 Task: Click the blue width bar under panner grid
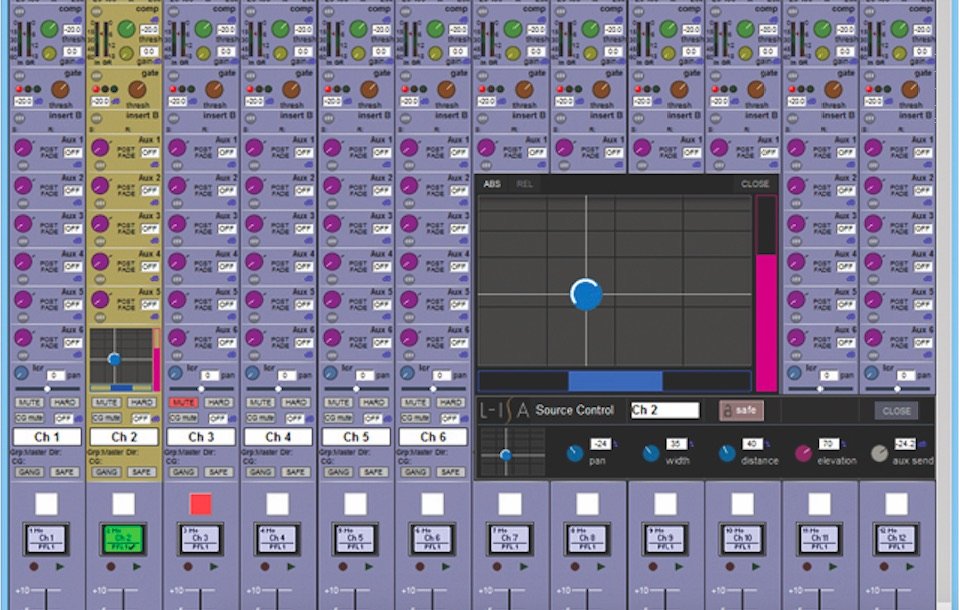coord(615,381)
